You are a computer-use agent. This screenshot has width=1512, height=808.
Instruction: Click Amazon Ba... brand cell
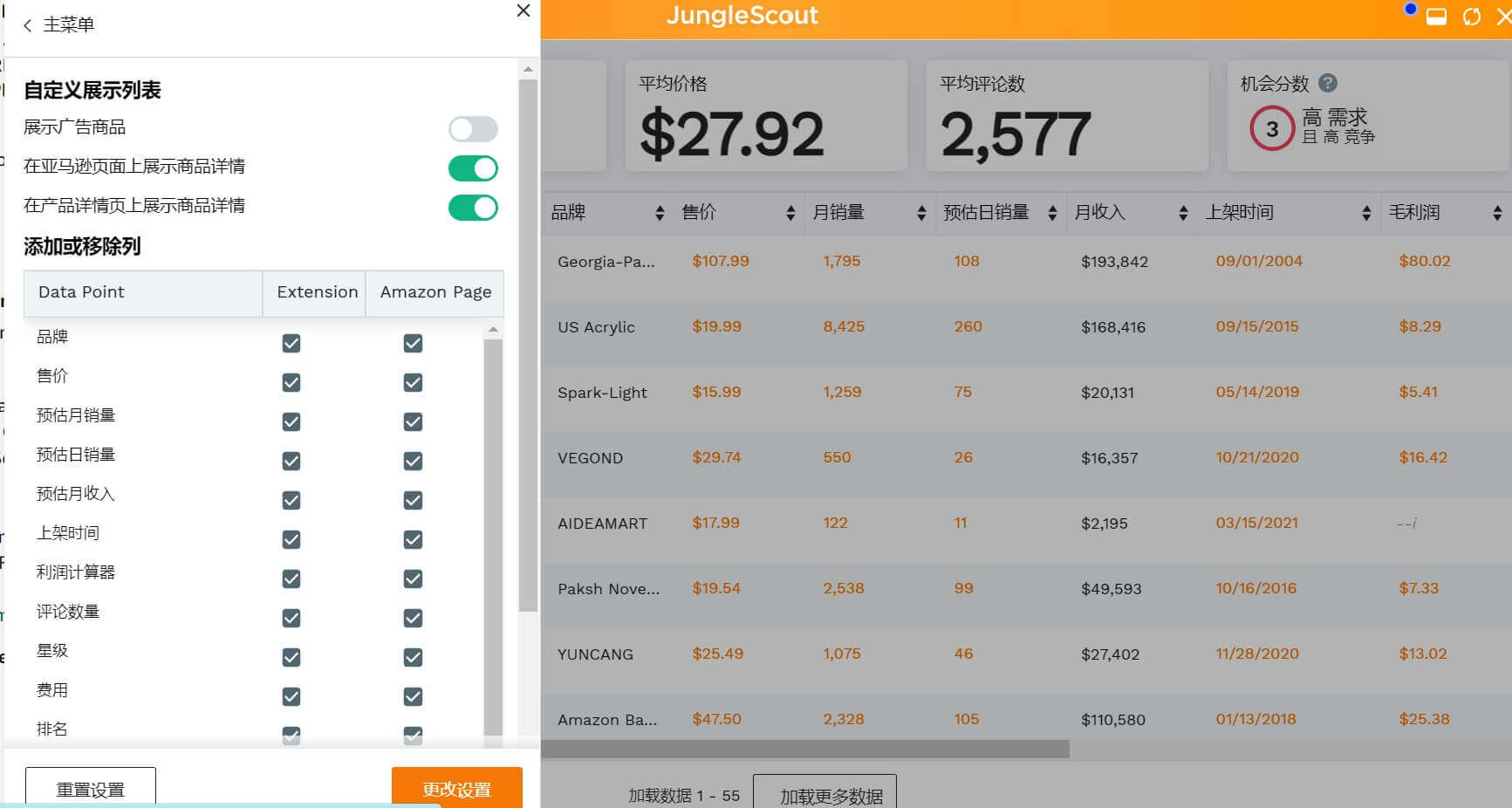pos(607,720)
